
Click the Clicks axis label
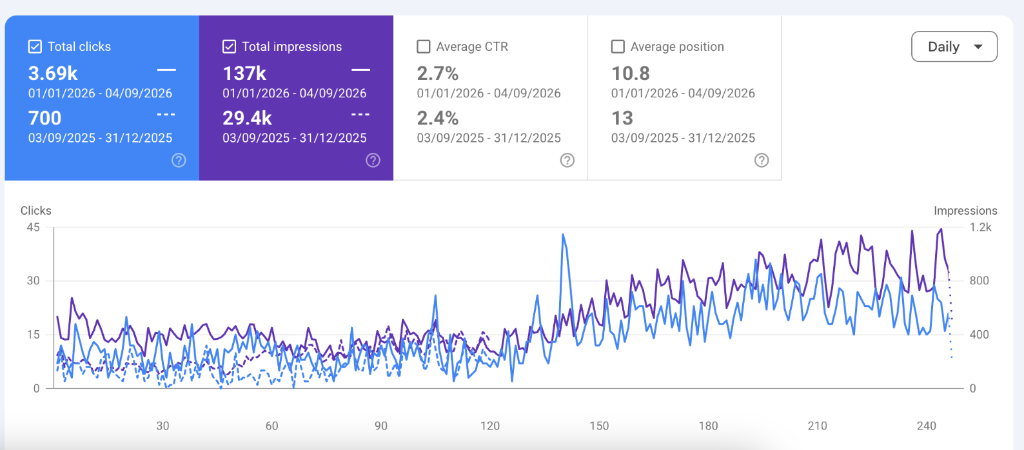tap(36, 211)
